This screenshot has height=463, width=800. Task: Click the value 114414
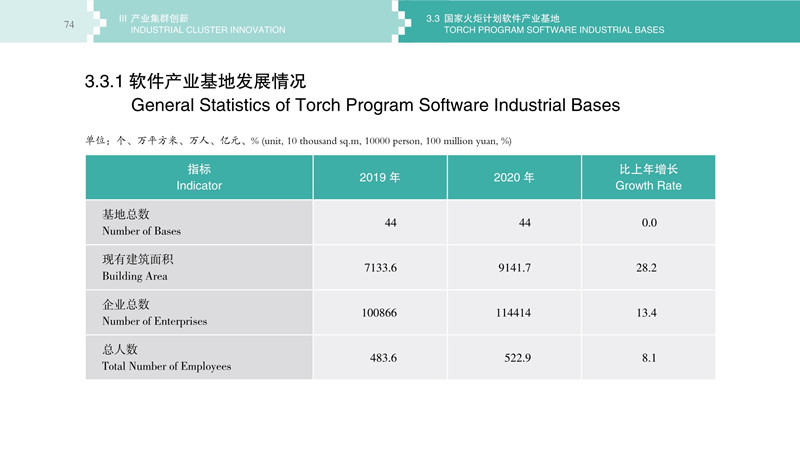coord(513,312)
